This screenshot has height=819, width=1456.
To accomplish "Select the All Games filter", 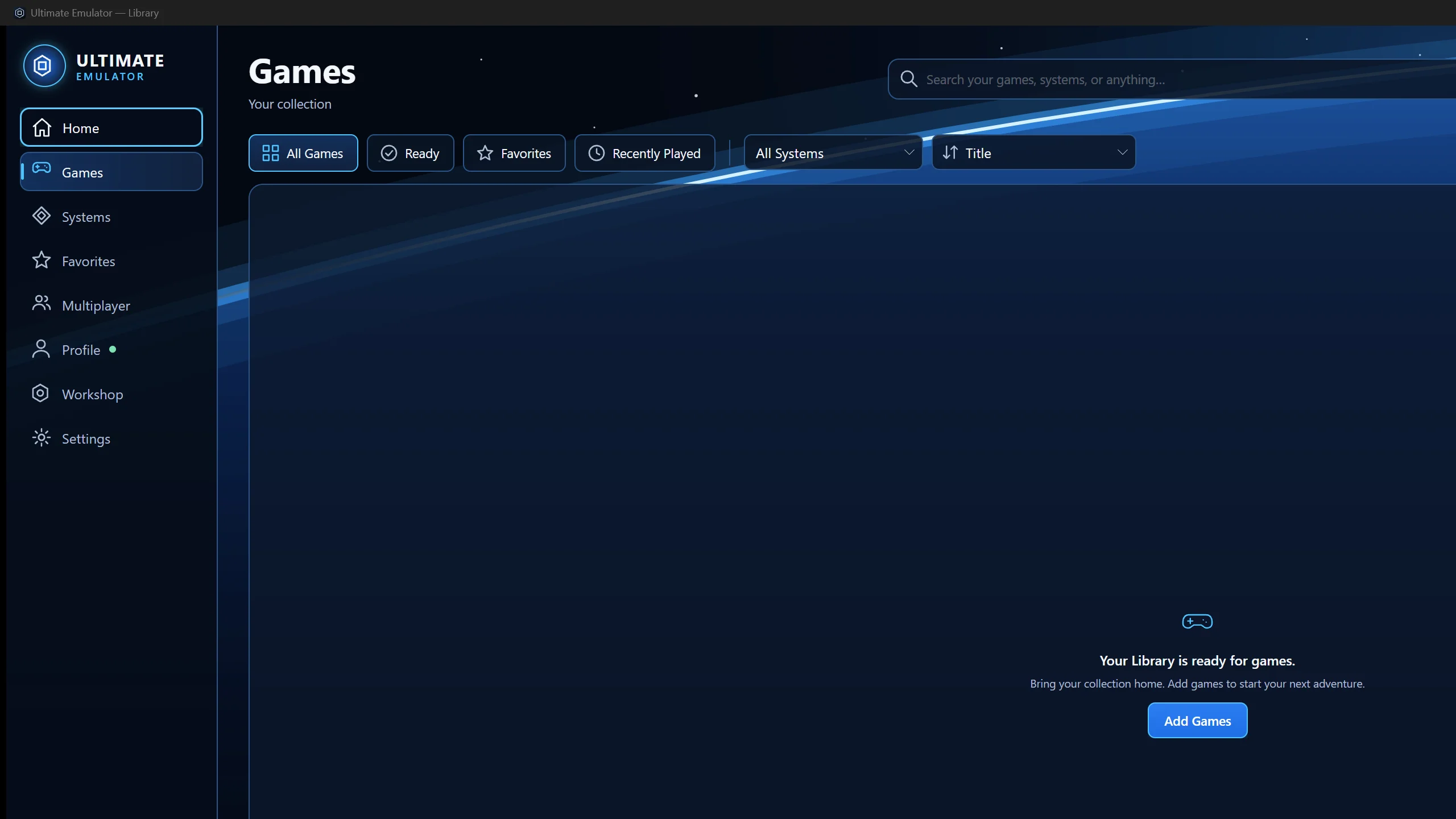I will coord(303,153).
